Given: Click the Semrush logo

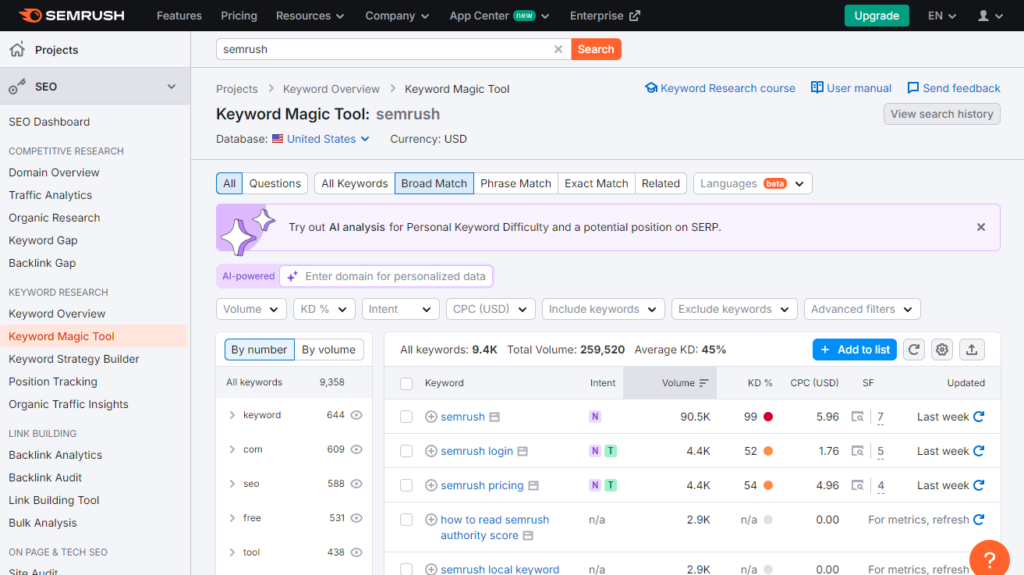Looking at the screenshot, I should pos(71,15).
